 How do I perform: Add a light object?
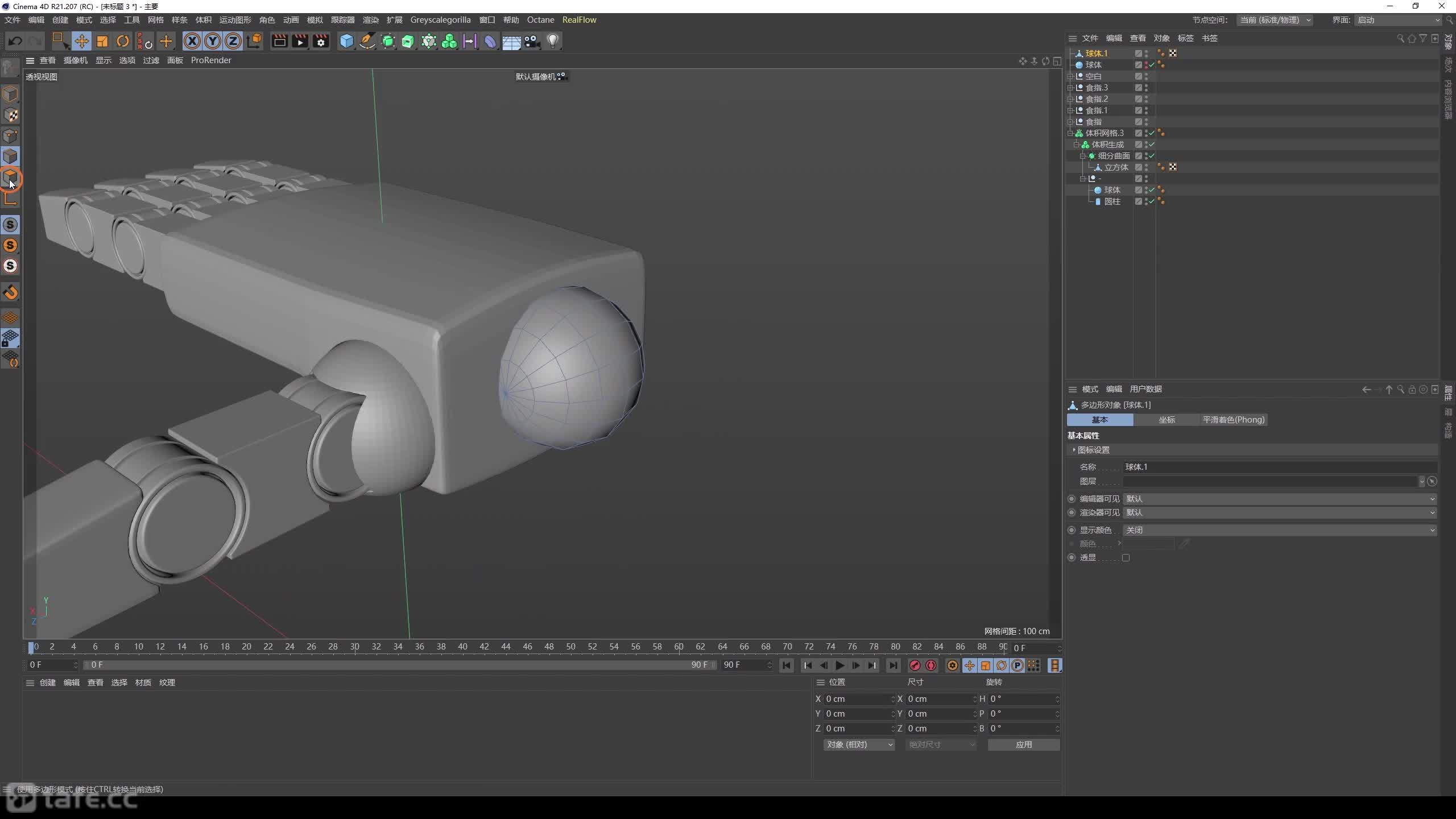[553, 41]
